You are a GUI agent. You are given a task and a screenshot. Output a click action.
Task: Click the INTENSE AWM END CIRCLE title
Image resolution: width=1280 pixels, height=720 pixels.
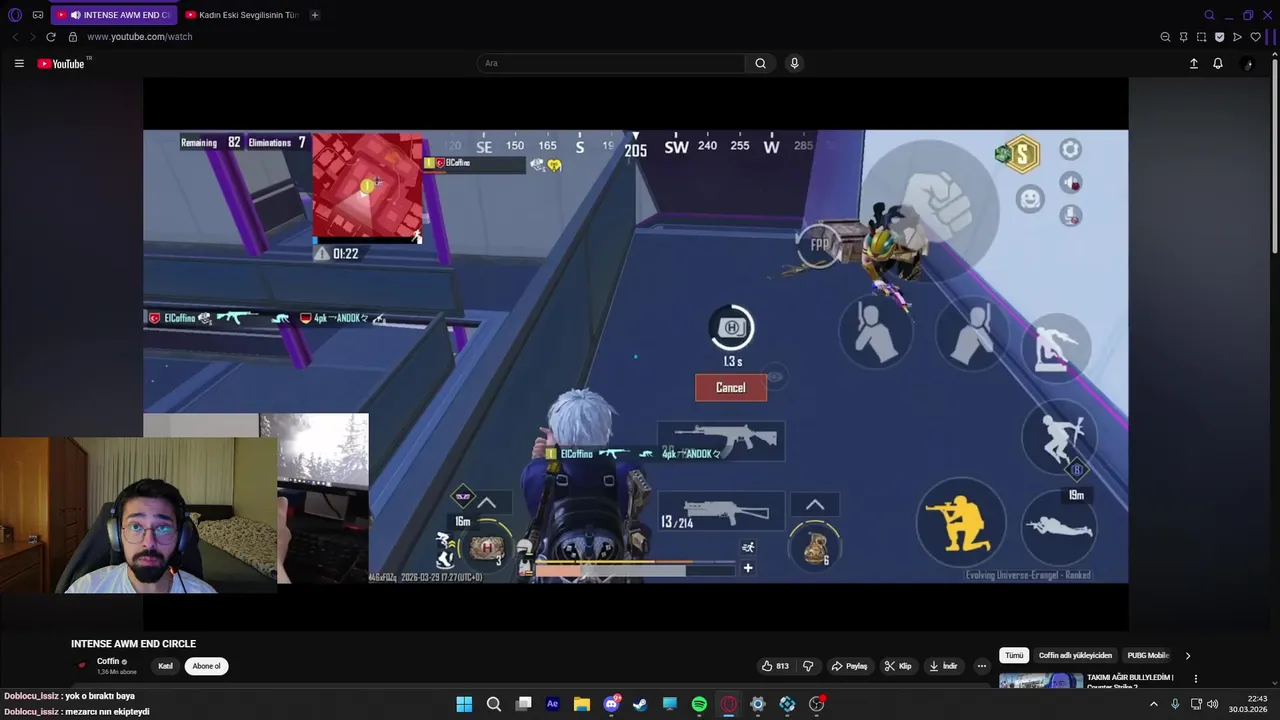click(133, 644)
